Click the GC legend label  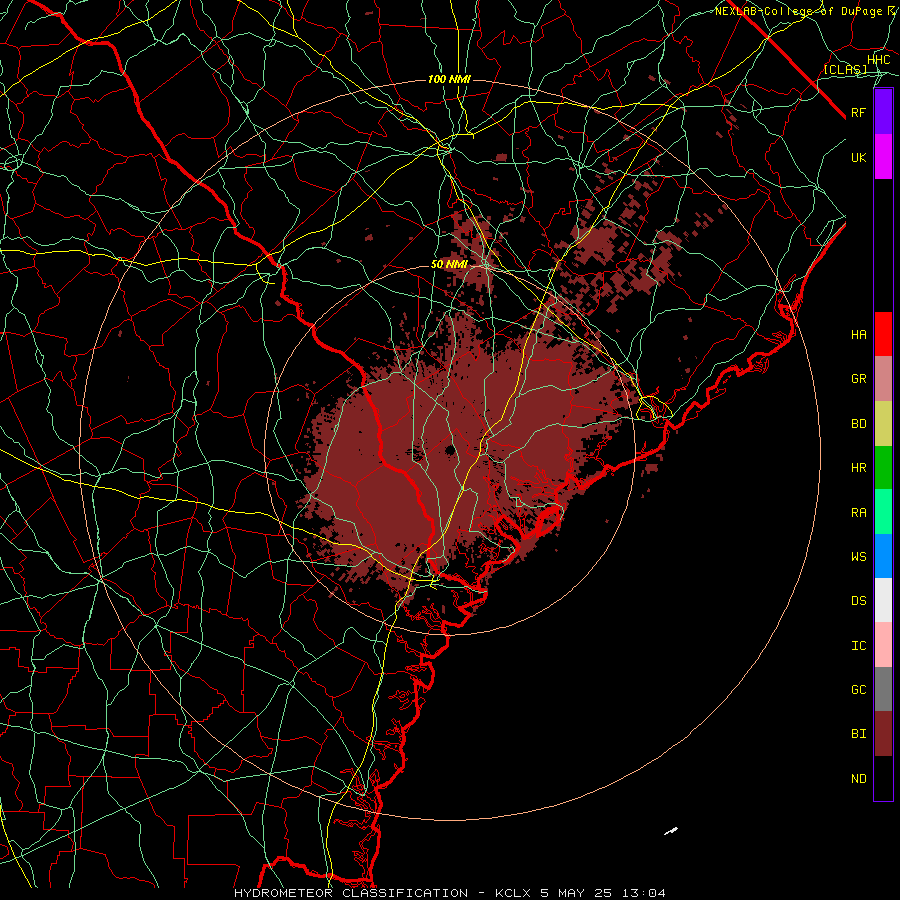pos(858,690)
